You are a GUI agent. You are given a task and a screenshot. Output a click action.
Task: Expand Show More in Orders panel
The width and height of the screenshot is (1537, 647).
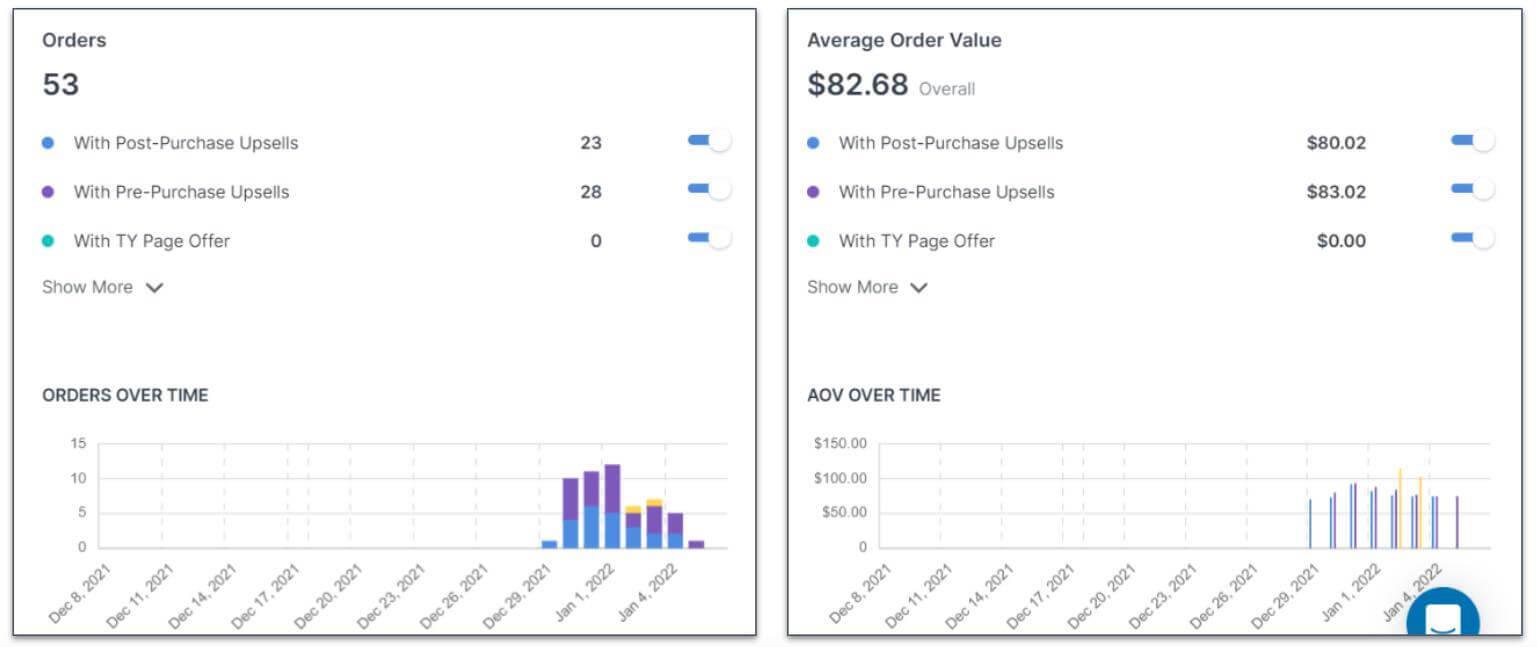102,288
